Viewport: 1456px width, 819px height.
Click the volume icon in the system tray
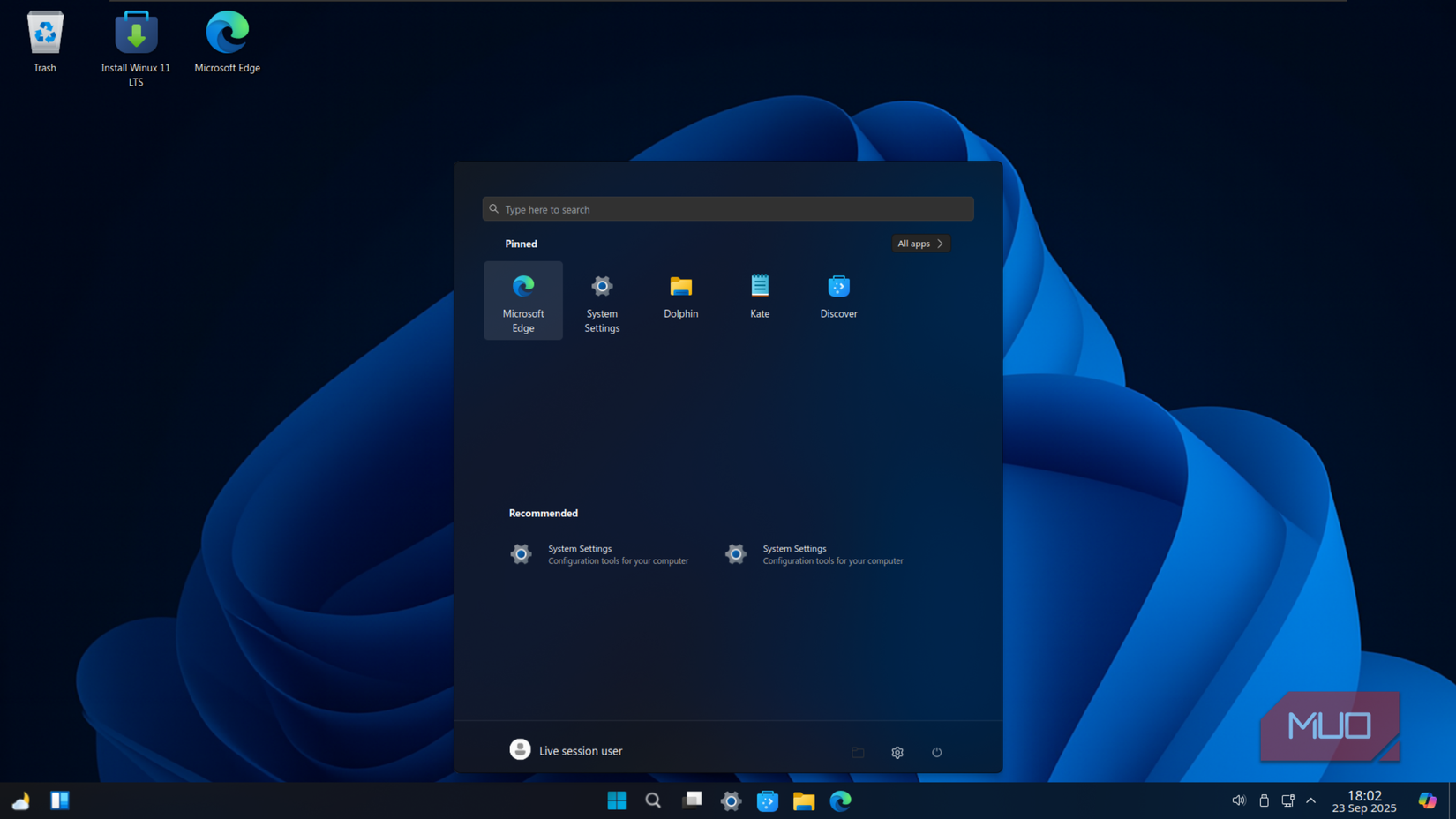click(x=1238, y=800)
